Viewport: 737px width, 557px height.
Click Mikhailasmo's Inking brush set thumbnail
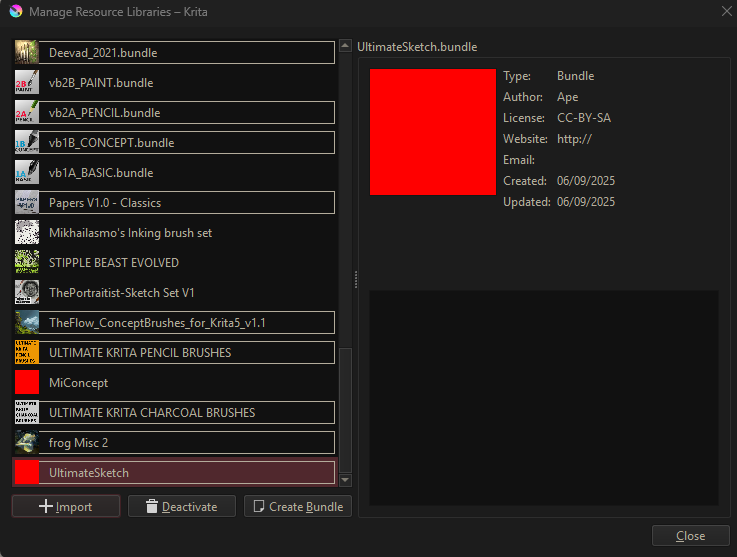coord(27,232)
